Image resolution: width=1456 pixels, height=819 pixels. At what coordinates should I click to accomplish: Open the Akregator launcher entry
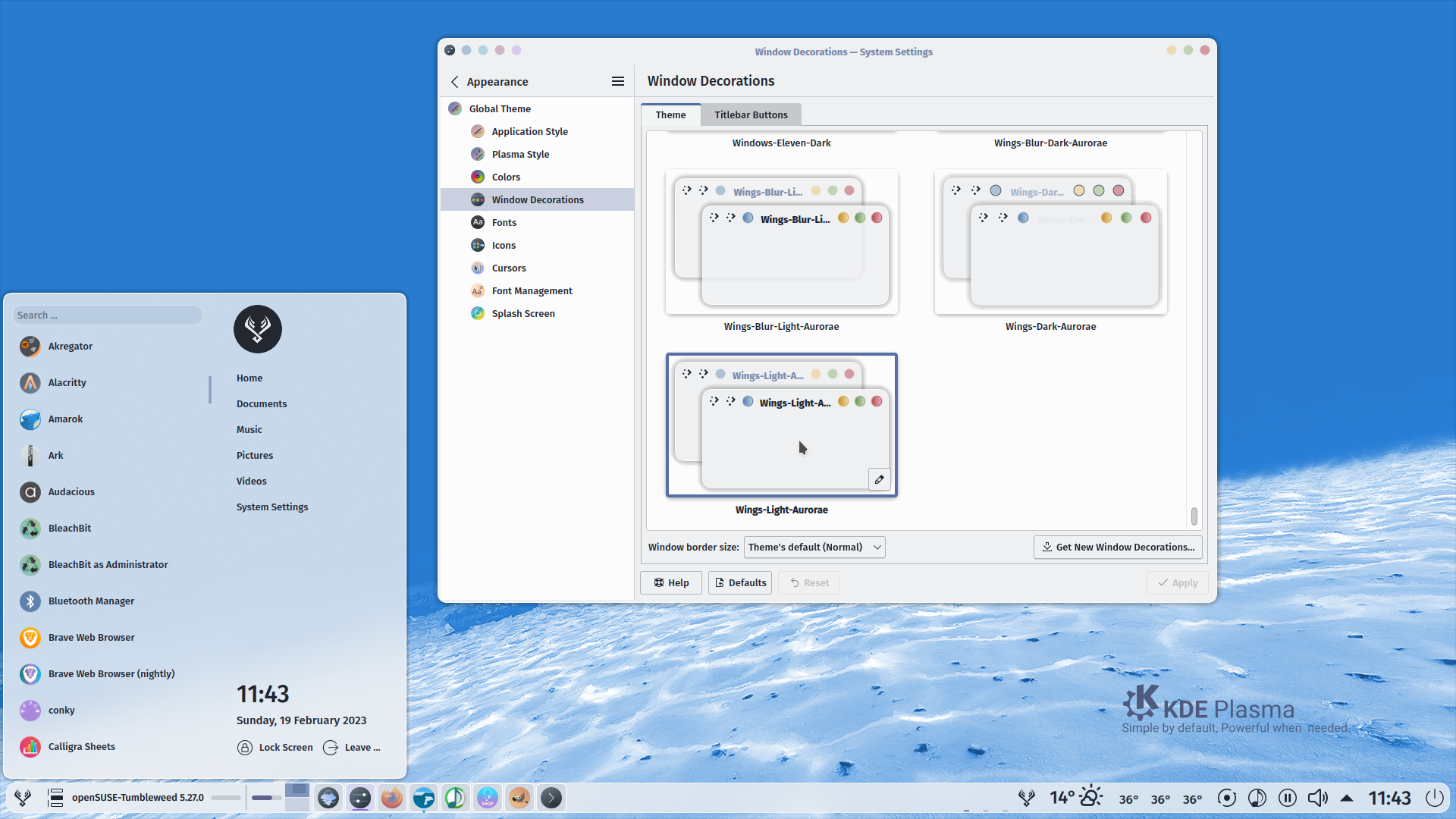pyautogui.click(x=108, y=347)
